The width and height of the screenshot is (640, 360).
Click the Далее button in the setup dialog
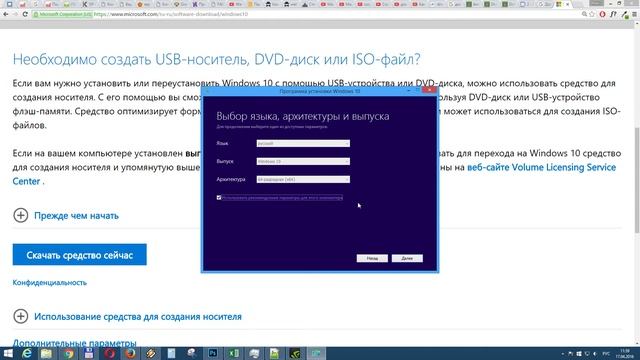[x=407, y=258]
